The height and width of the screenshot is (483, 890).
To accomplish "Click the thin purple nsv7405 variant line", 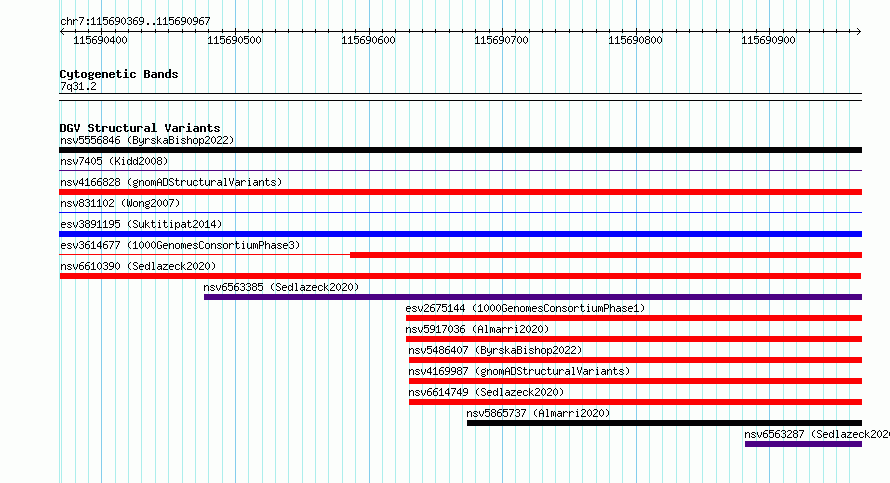I will pyautogui.click(x=460, y=170).
